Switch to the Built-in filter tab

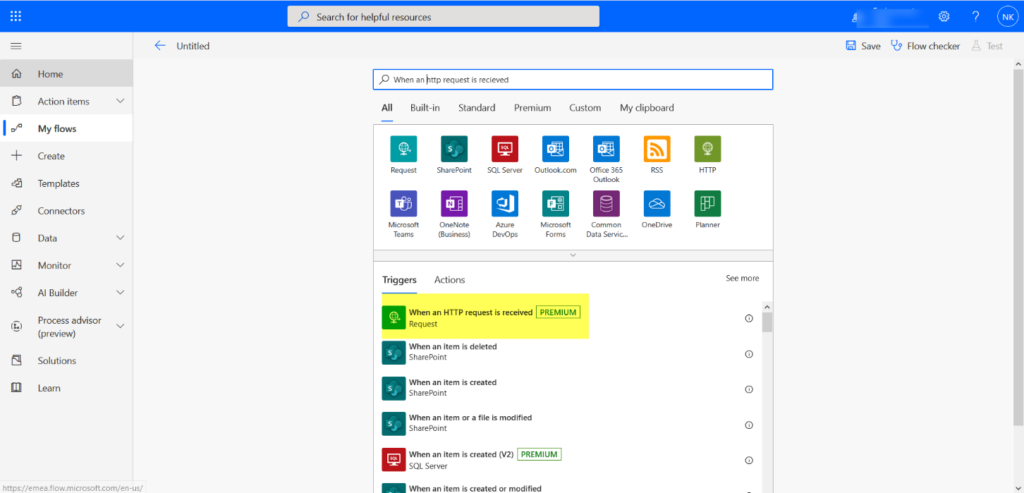[425, 108]
